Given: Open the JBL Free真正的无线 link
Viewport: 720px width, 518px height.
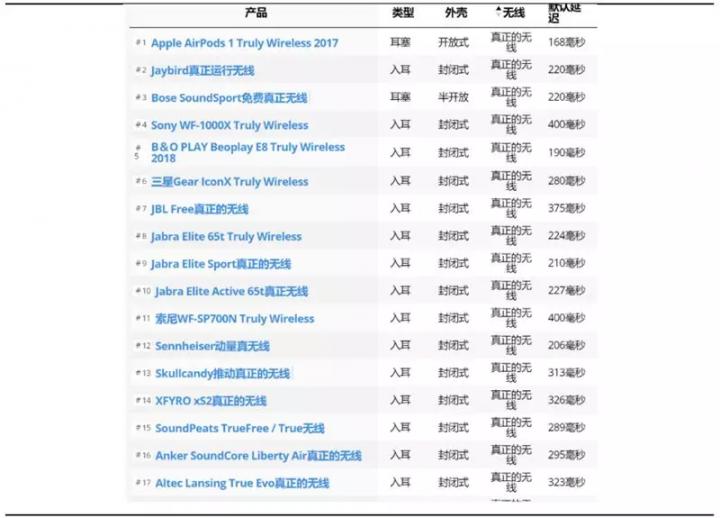Looking at the screenshot, I should [x=200, y=209].
